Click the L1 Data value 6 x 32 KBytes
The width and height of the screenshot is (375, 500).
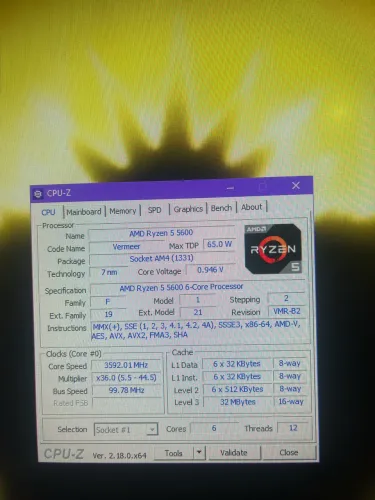point(237,364)
